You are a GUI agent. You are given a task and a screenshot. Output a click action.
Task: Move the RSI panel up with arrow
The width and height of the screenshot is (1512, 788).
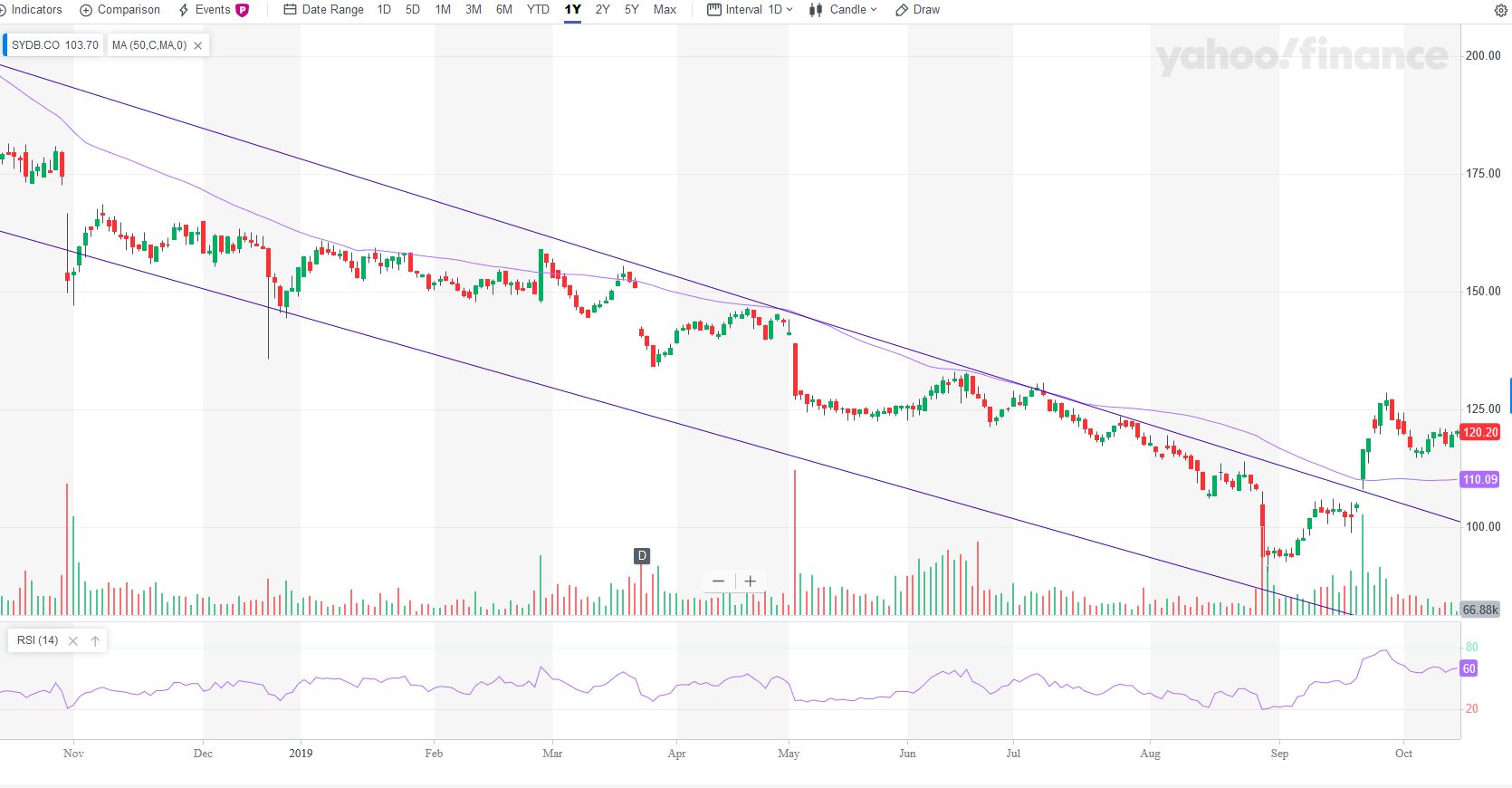[95, 640]
